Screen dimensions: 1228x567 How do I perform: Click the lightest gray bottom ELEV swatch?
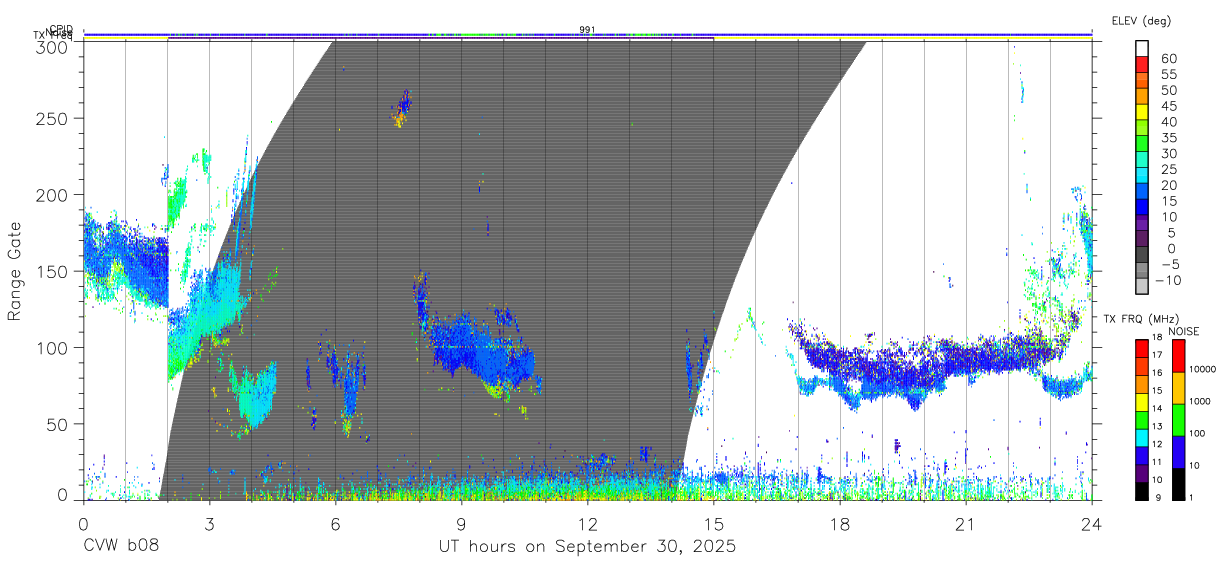(1142, 288)
